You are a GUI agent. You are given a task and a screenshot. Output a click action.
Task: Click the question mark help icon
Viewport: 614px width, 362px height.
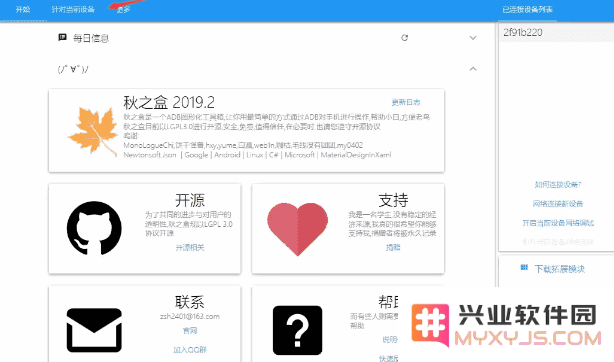(x=298, y=330)
